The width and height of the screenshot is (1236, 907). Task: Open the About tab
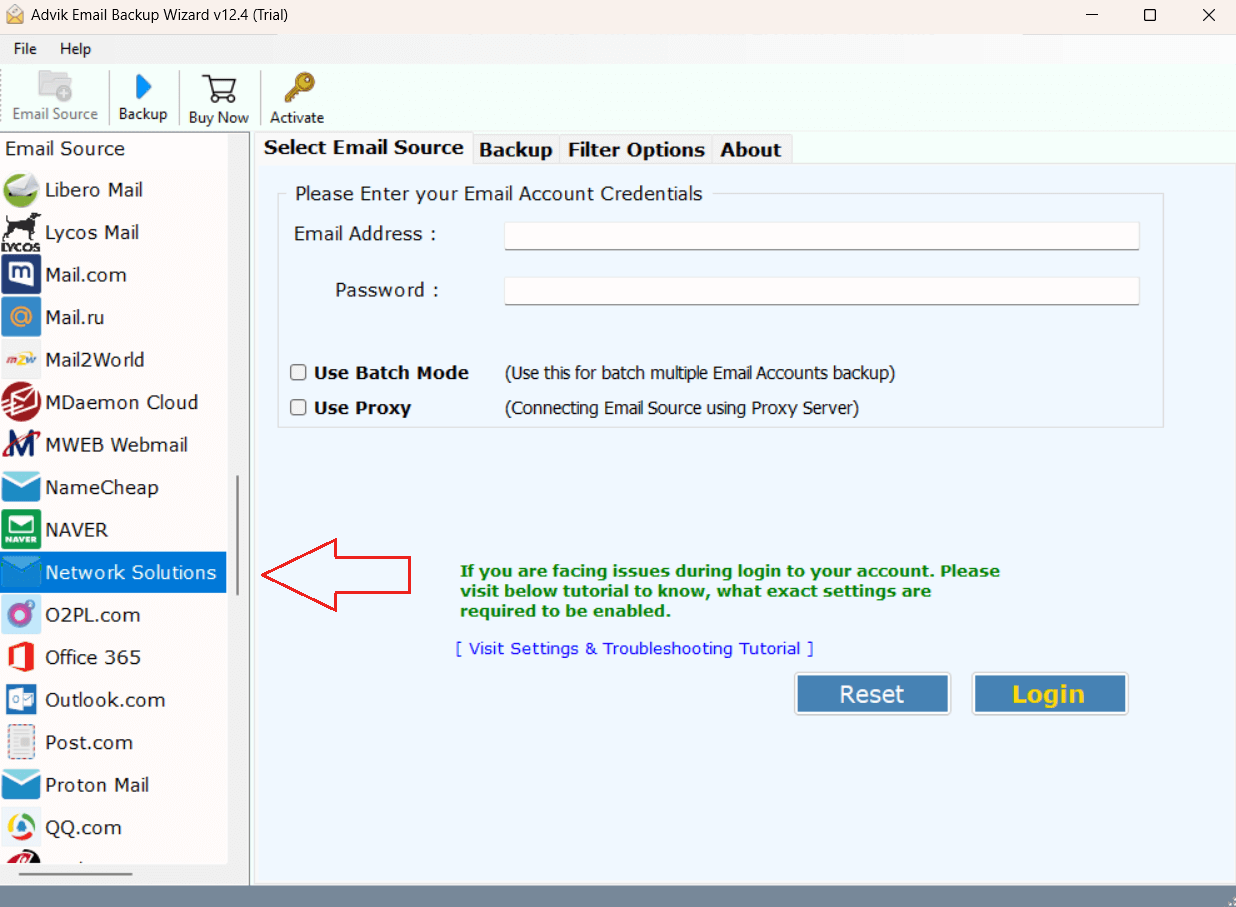751,150
